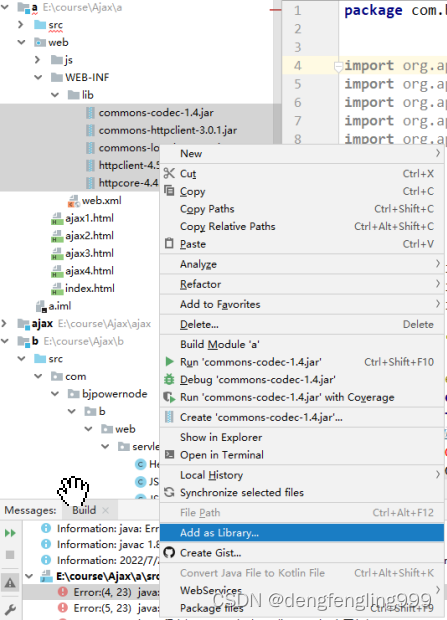Viewport: 447px width, 620px height.
Task: Collapse the E:\course\Ajax\a\src error group
Action: click(30, 576)
